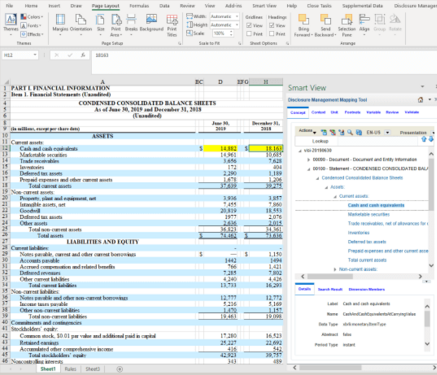437x375 pixels.
Task: Open the Align objects menu
Action: [x=364, y=24]
